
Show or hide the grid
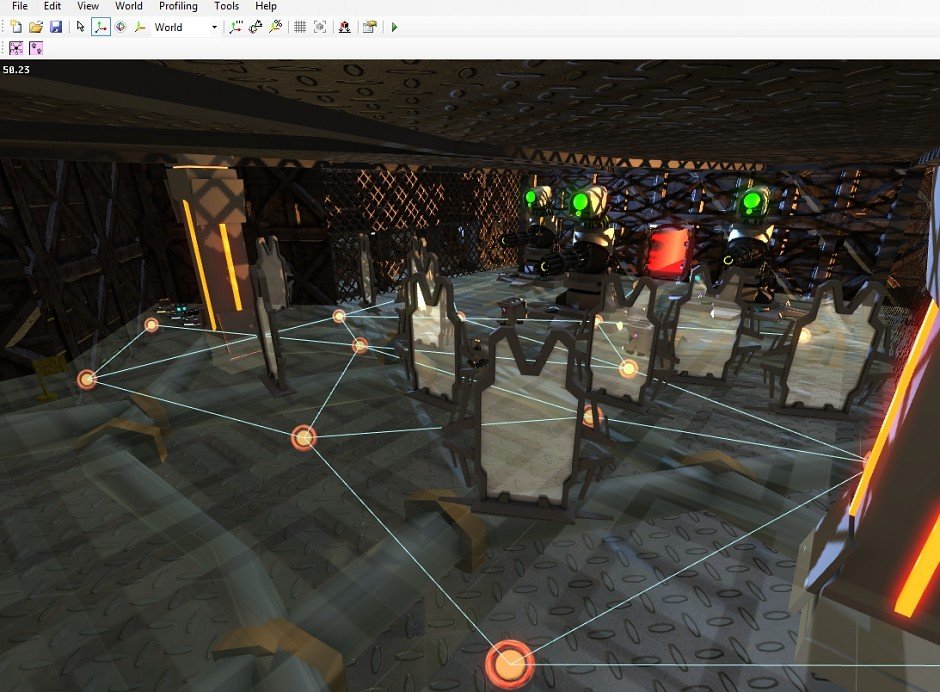click(x=299, y=27)
